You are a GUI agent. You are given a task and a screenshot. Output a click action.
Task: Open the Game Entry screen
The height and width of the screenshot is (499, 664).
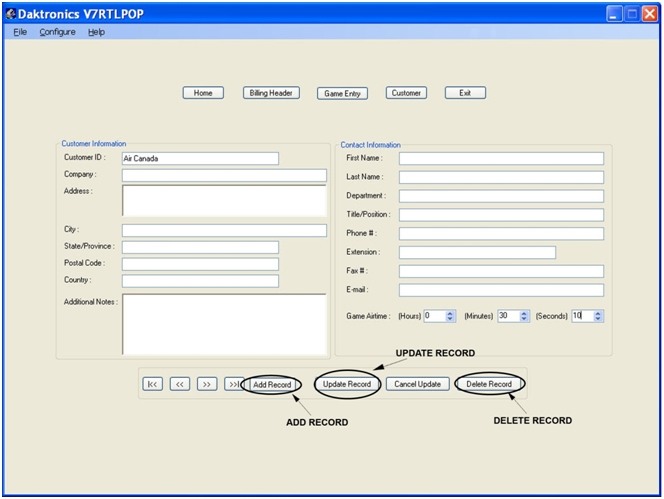coord(343,93)
